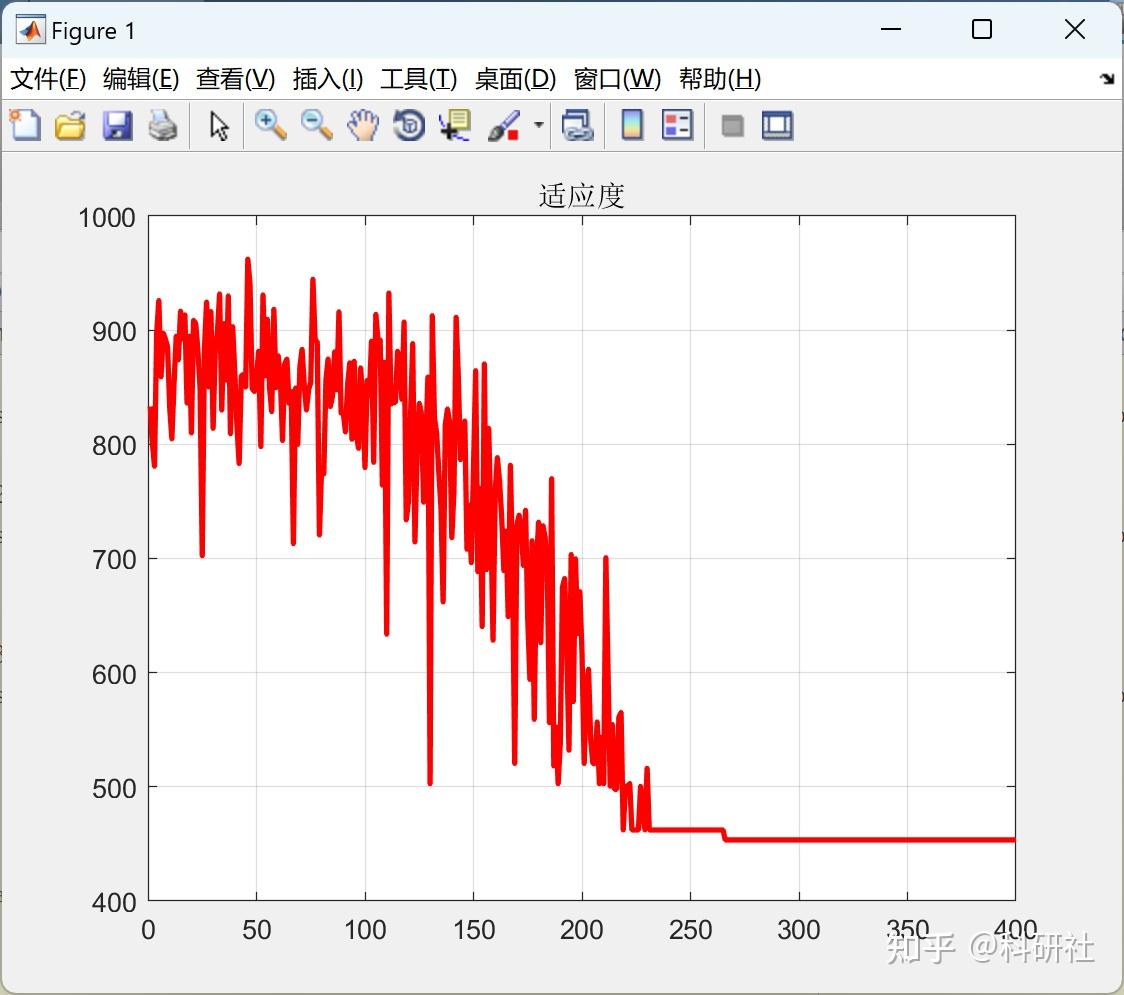Enable Rotate 3D mode
Image resolution: width=1124 pixels, height=995 pixels.
tap(409, 125)
